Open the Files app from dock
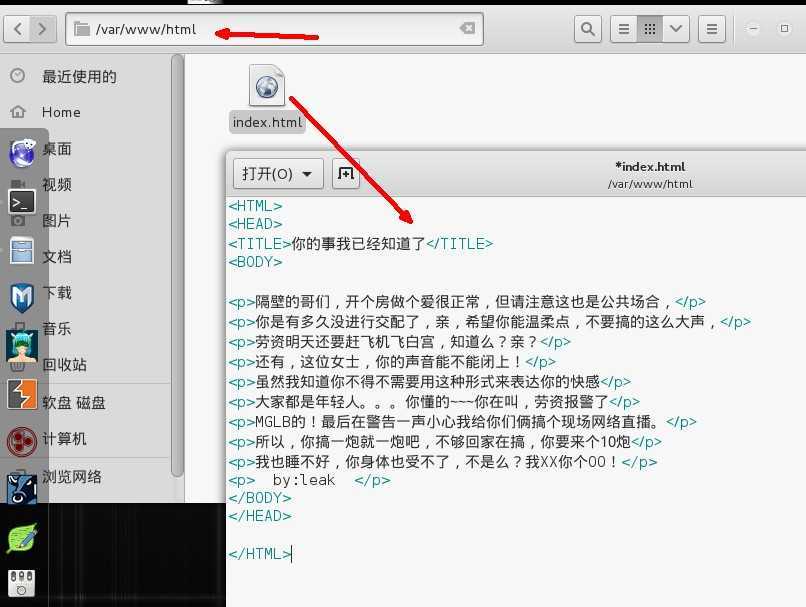This screenshot has width=806, height=607. (x=22, y=251)
